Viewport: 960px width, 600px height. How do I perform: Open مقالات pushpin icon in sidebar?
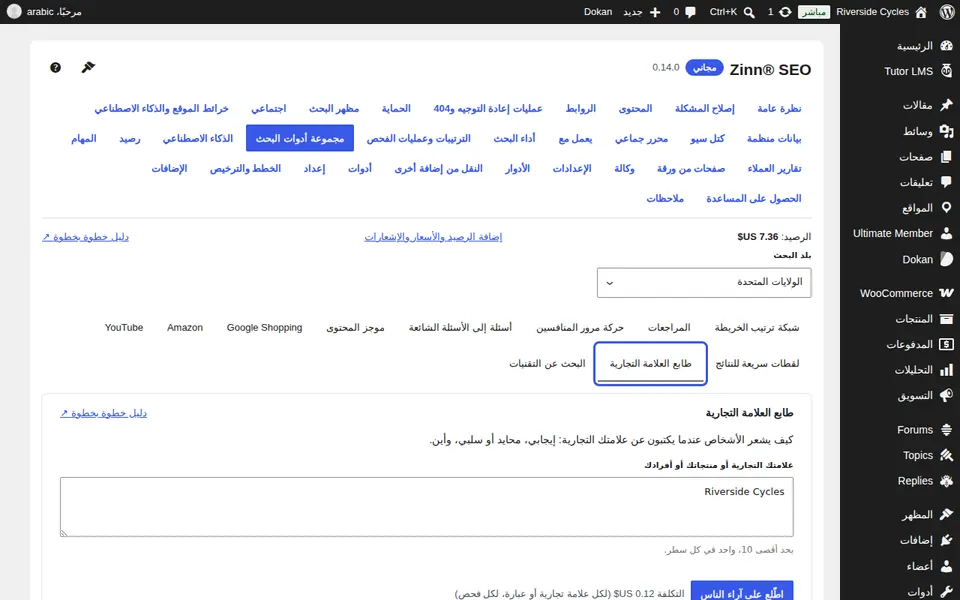947,105
